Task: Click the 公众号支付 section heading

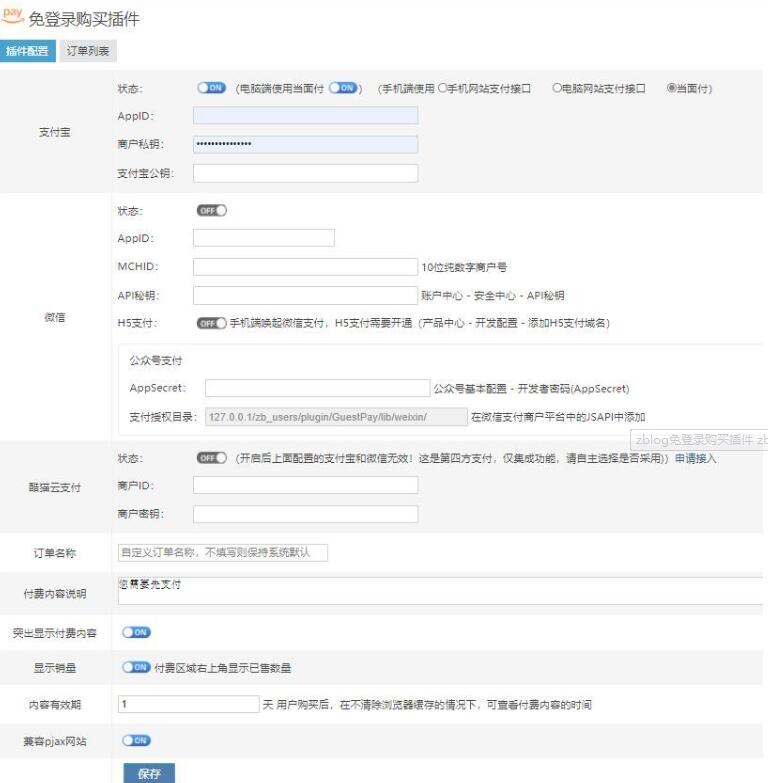Action: [156, 361]
